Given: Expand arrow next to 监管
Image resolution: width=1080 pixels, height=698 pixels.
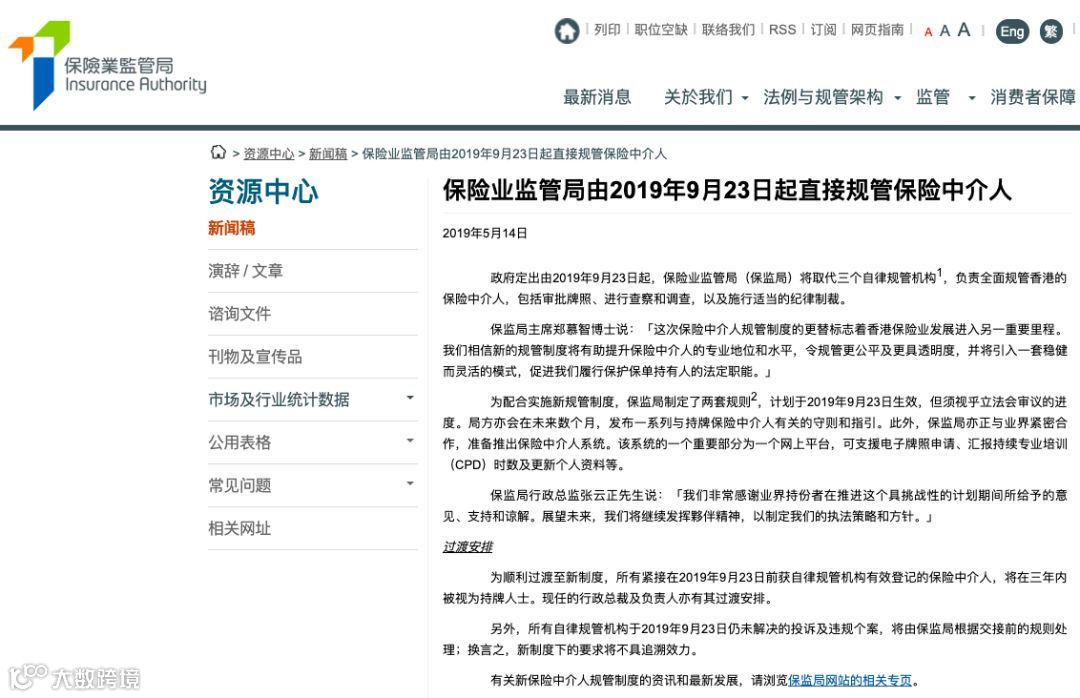Looking at the screenshot, I should click(x=972, y=99).
